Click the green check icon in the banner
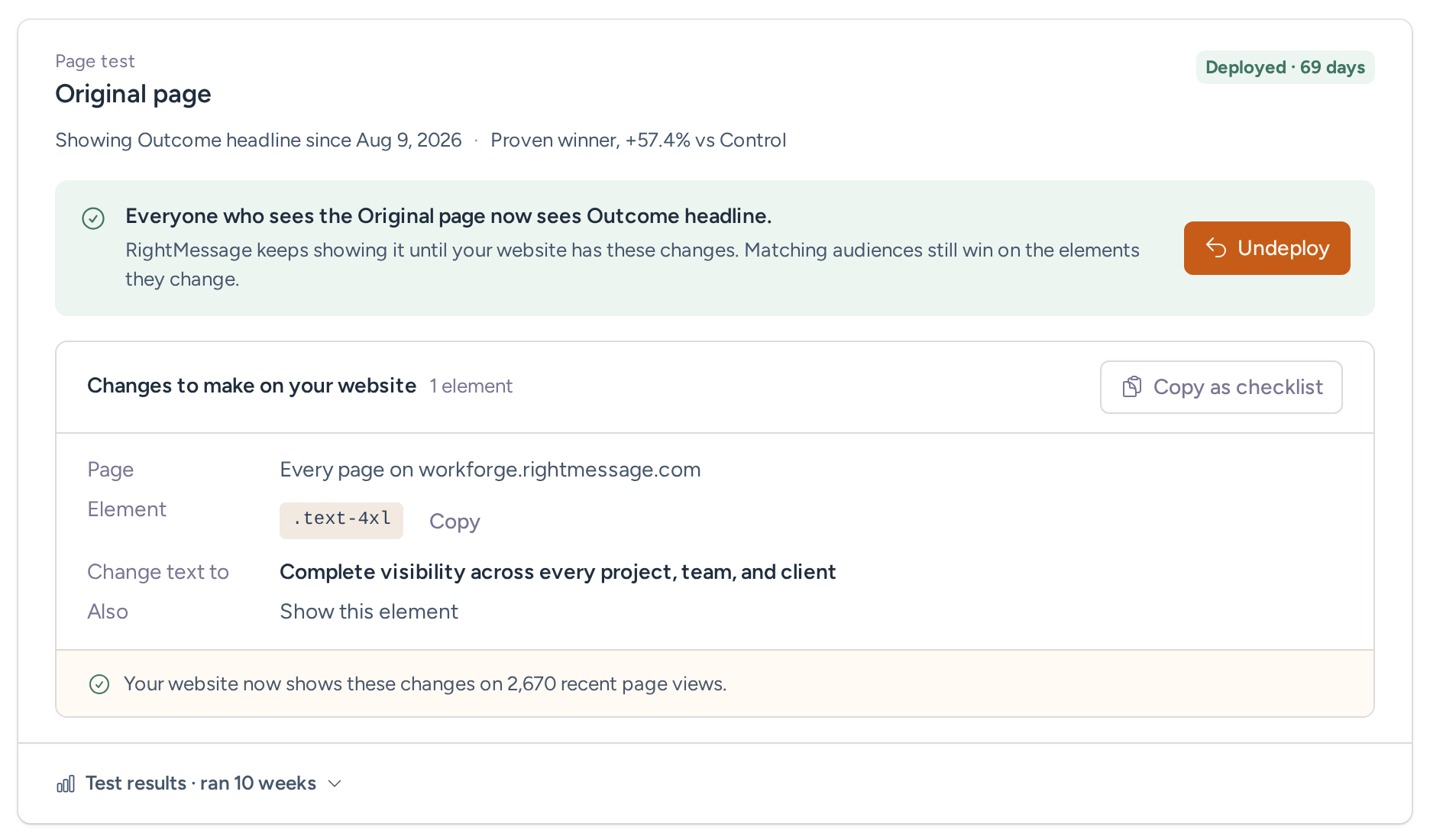The height and width of the screenshot is (840, 1430). click(93, 218)
